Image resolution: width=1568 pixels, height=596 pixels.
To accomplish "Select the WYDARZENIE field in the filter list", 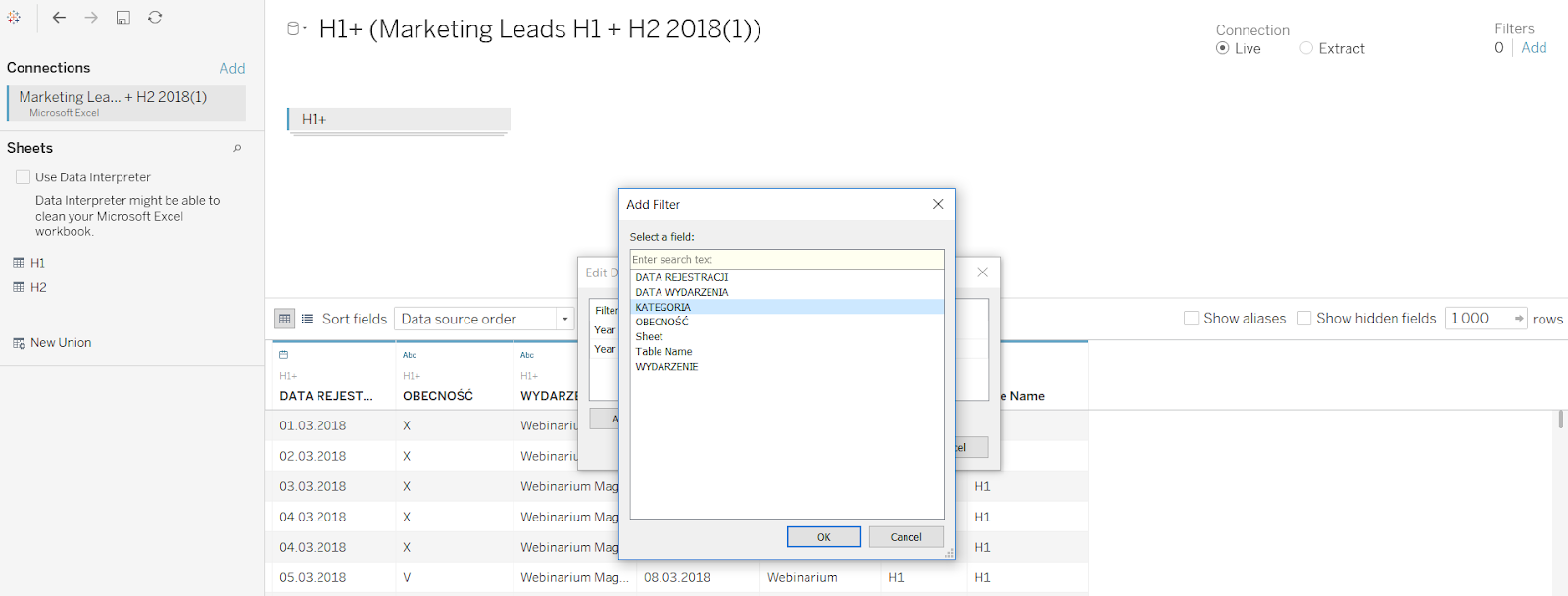I will click(666, 367).
